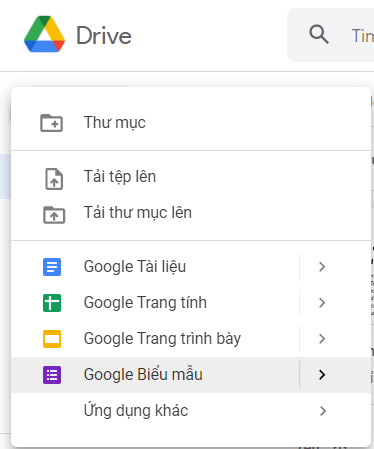Expand the Google Trang tính submenu arrow
The image size is (374, 449).
322,303
